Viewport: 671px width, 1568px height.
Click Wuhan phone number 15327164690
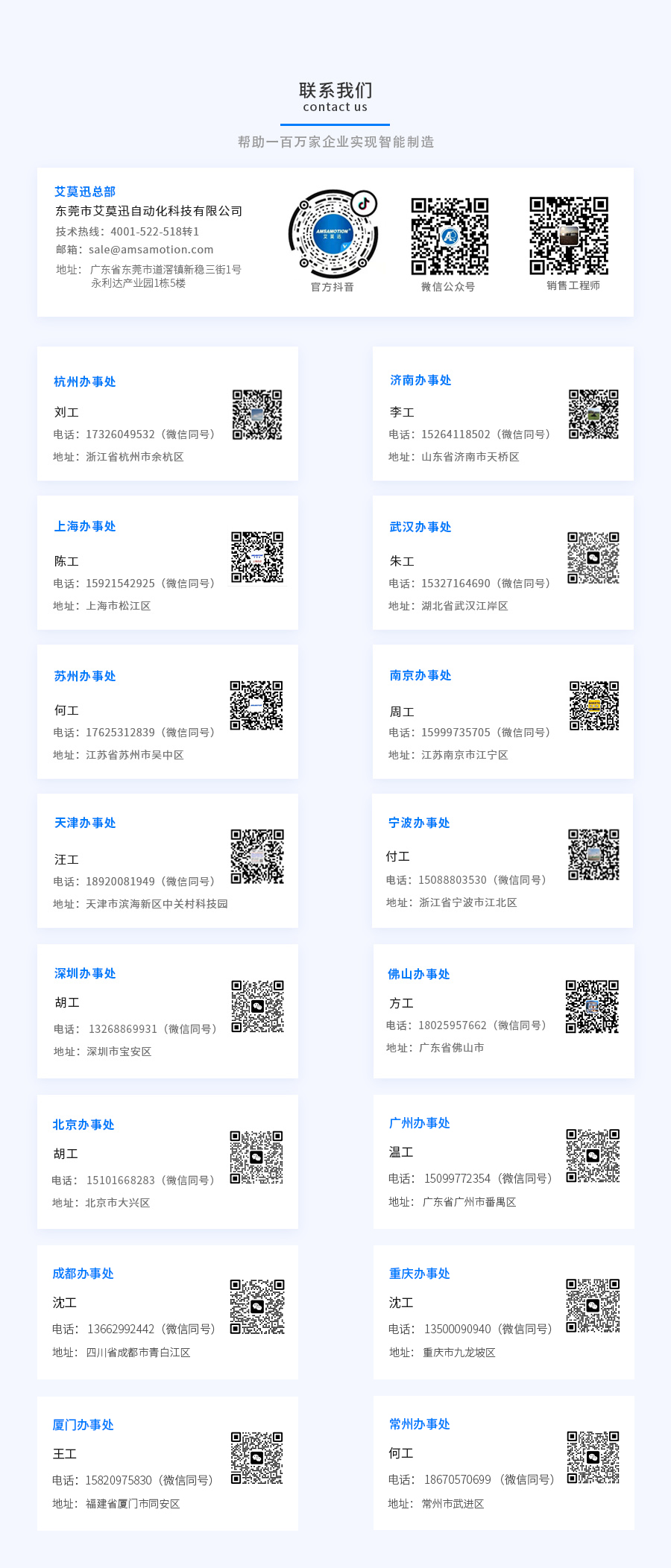click(x=456, y=584)
